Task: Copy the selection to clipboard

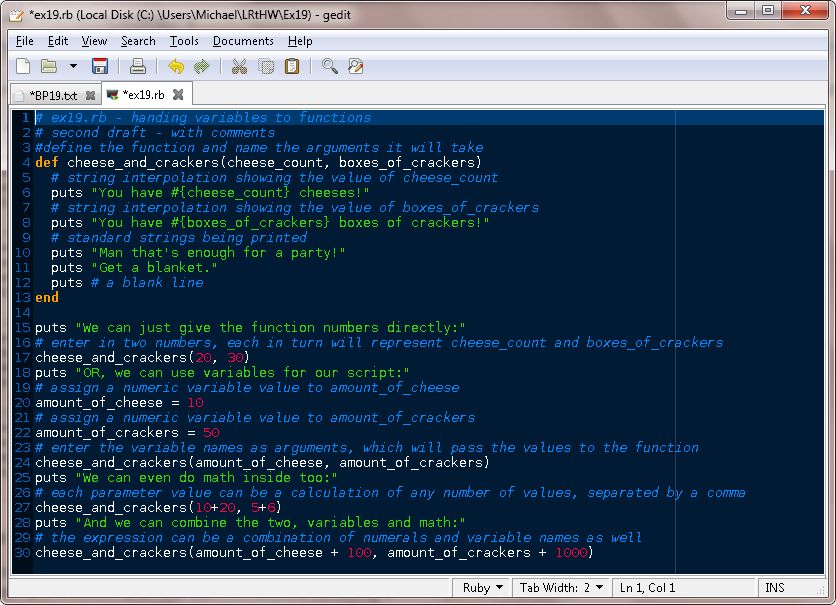Action: coord(264,66)
